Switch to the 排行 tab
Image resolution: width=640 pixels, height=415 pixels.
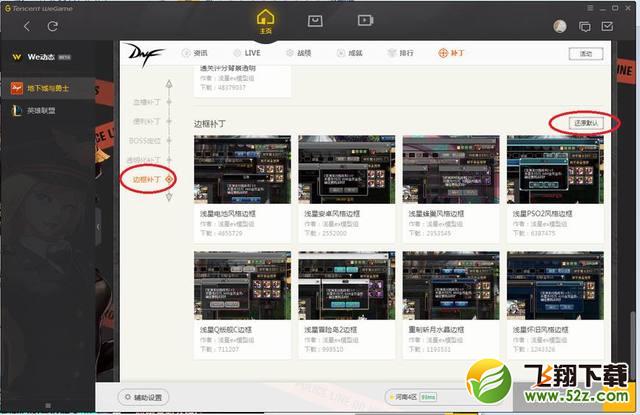[x=400, y=53]
